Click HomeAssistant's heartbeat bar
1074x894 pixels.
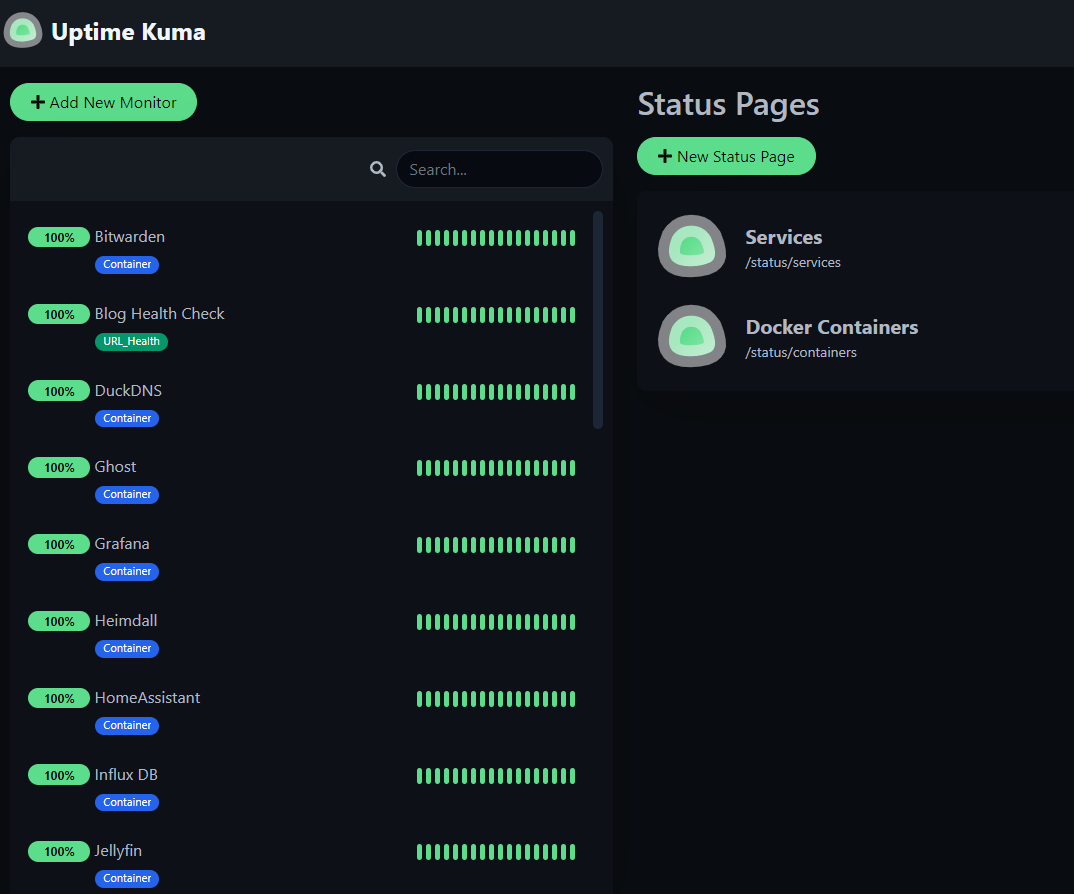496,699
